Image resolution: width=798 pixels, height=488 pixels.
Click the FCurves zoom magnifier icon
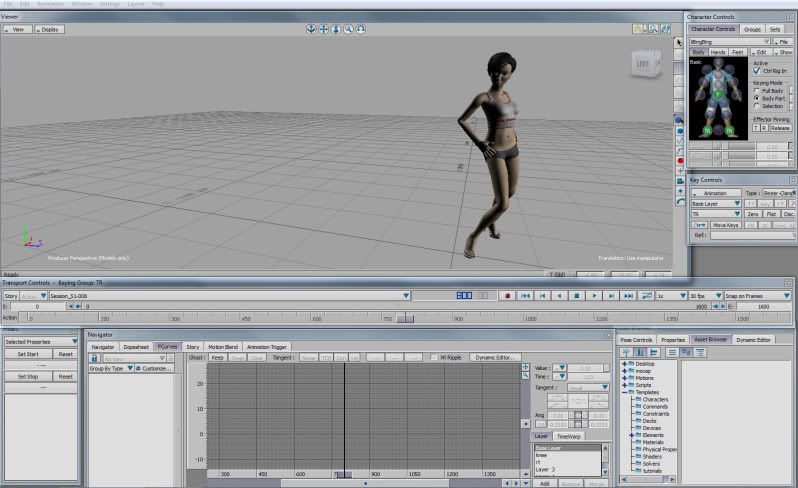tap(525, 376)
